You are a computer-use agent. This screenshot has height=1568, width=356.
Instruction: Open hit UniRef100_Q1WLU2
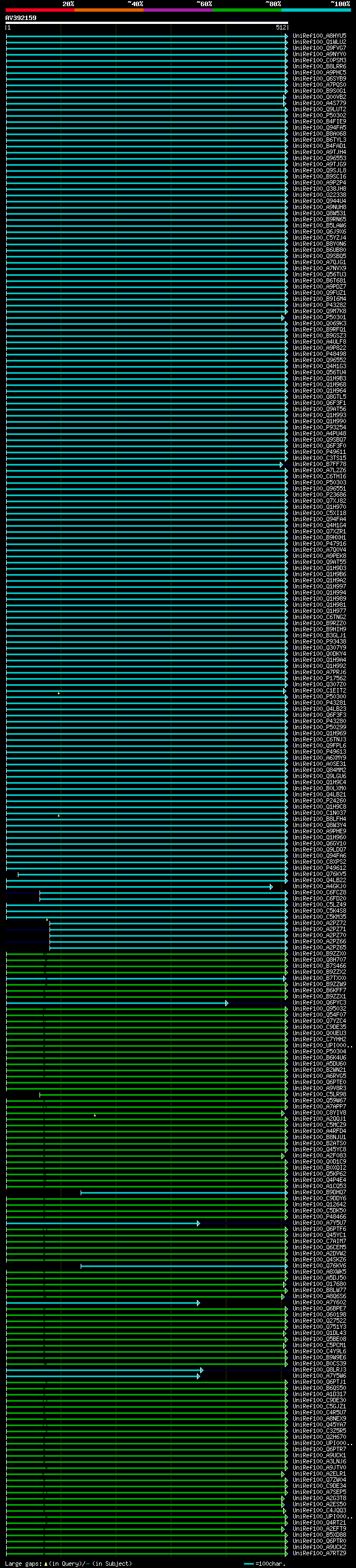(319, 42)
